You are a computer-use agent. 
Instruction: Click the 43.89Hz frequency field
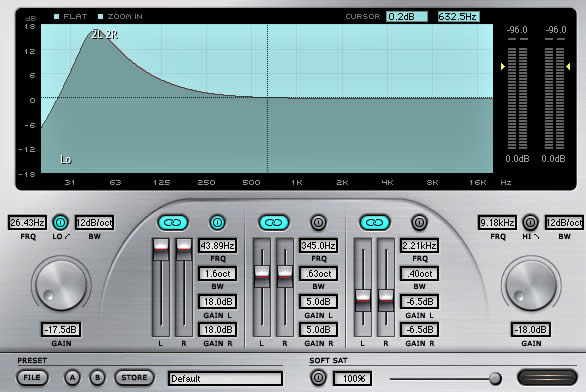[218, 246]
